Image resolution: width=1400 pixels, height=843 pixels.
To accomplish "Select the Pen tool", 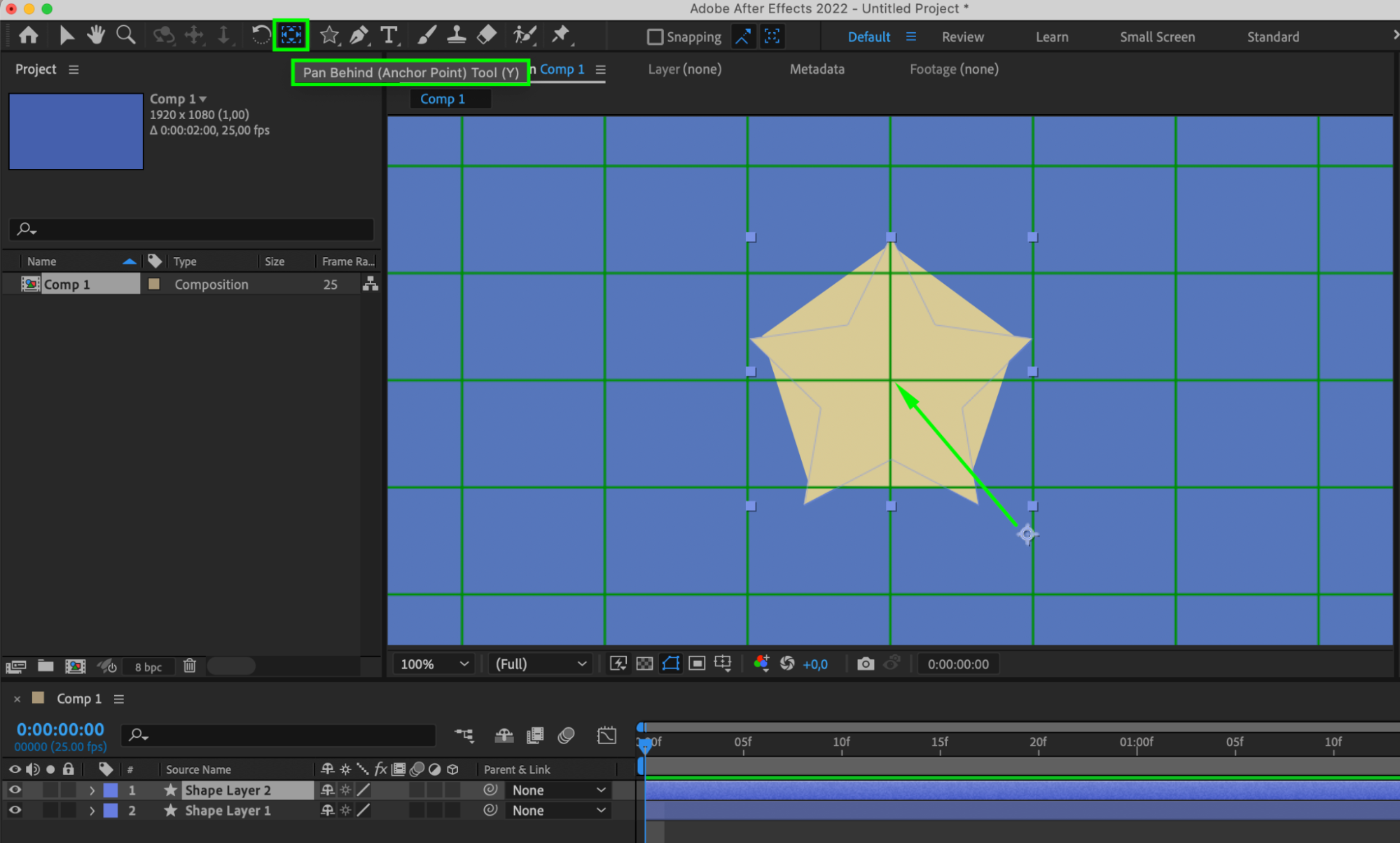I will [359, 35].
